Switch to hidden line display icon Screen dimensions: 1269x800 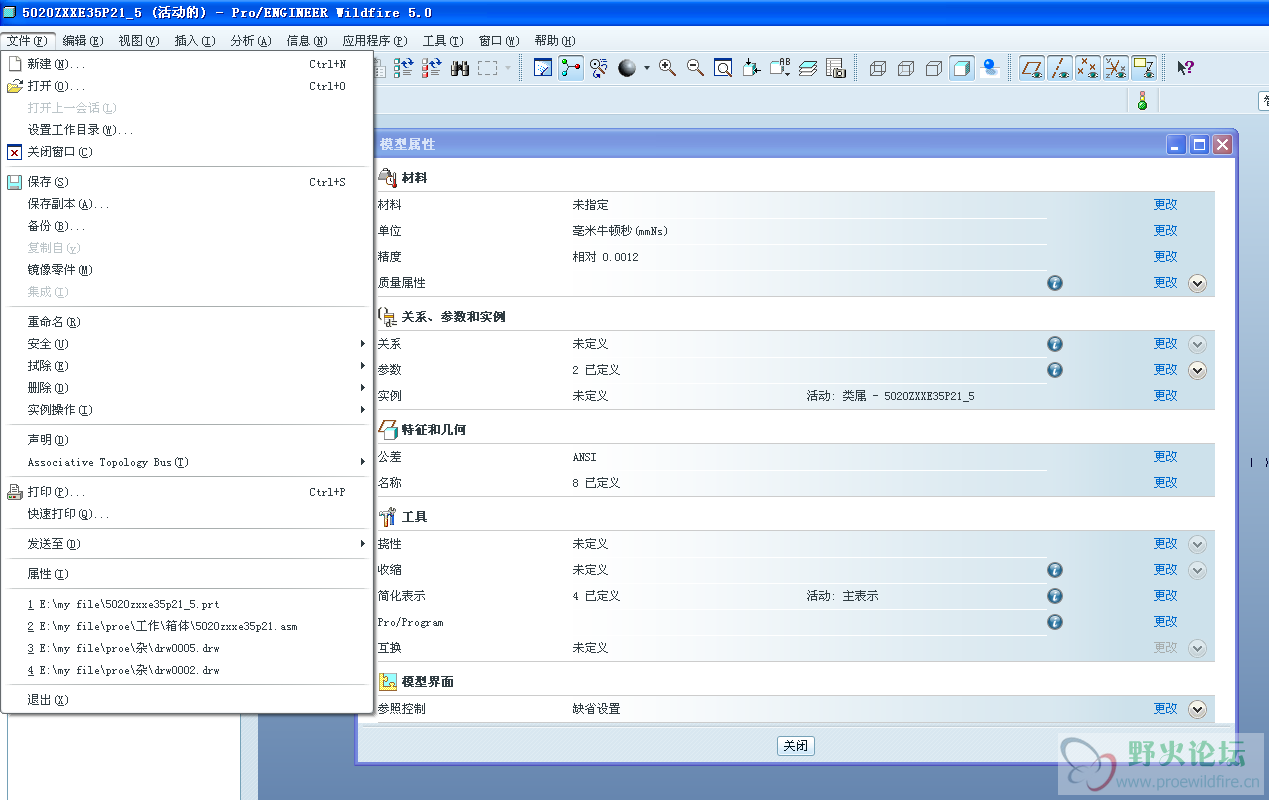coord(906,68)
